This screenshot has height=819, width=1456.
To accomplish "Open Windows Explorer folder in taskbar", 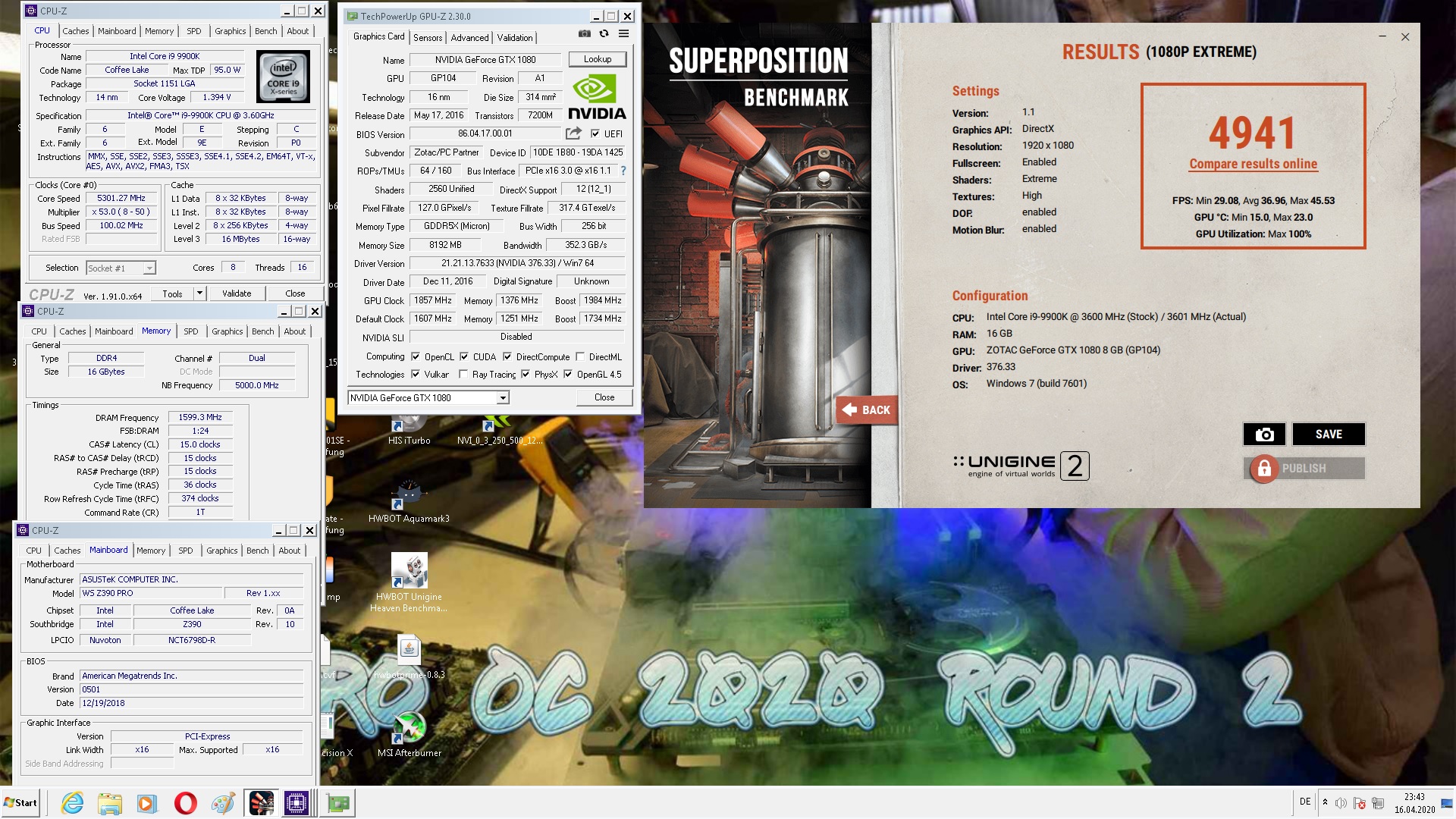I will pyautogui.click(x=110, y=803).
